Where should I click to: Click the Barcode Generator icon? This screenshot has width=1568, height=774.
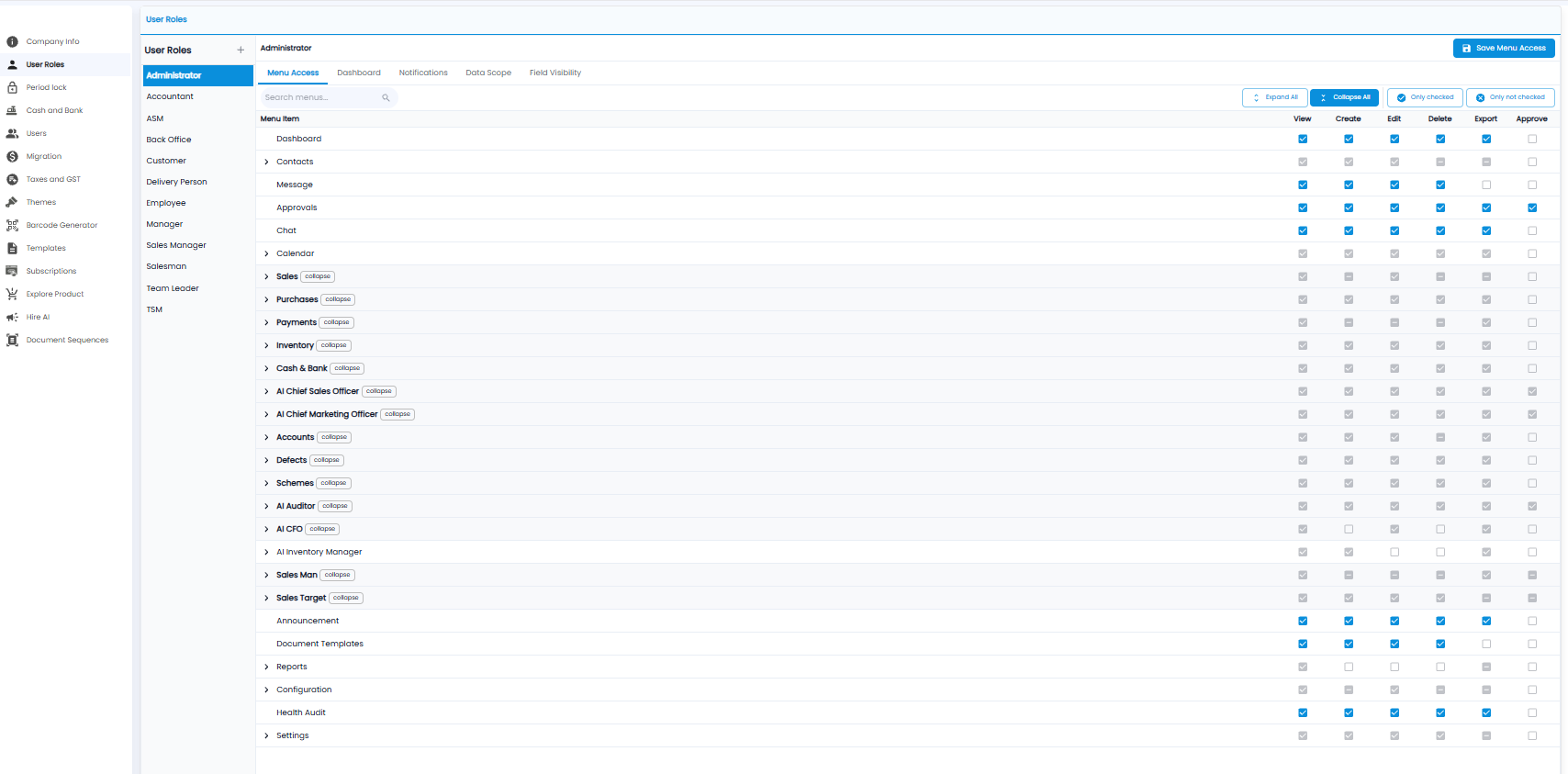pos(12,225)
